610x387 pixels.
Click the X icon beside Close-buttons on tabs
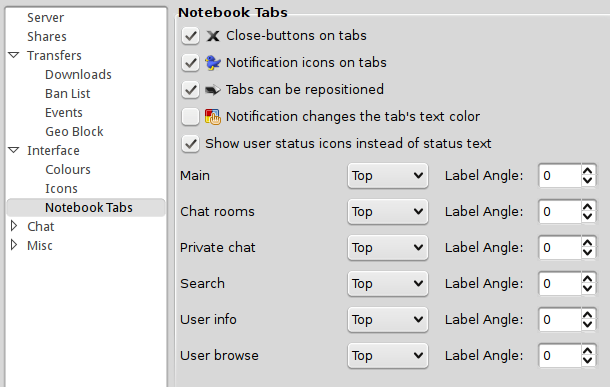(x=213, y=36)
